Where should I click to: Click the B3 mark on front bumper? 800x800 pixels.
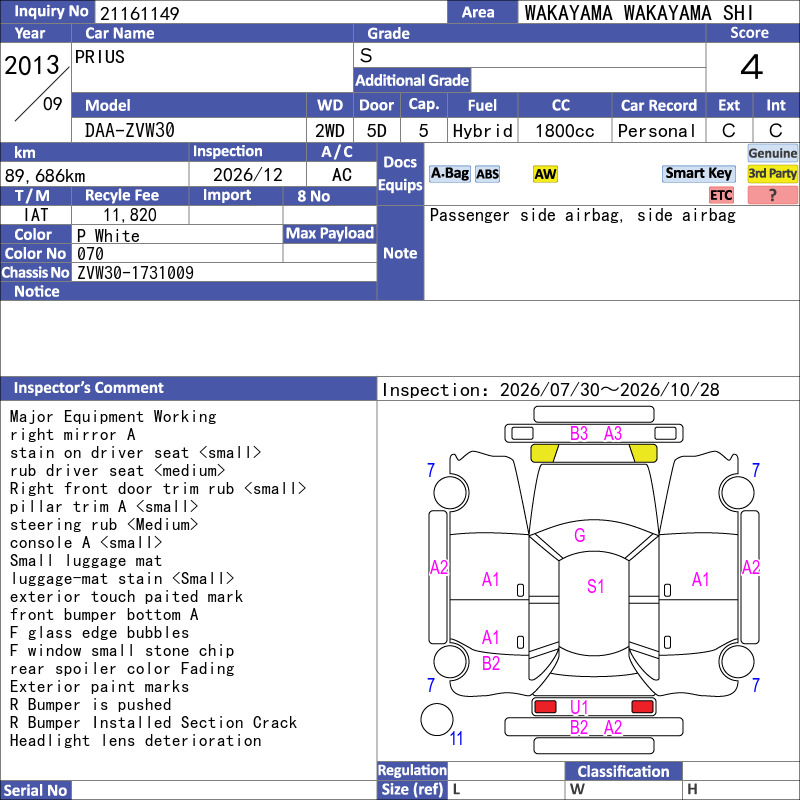coord(579,433)
